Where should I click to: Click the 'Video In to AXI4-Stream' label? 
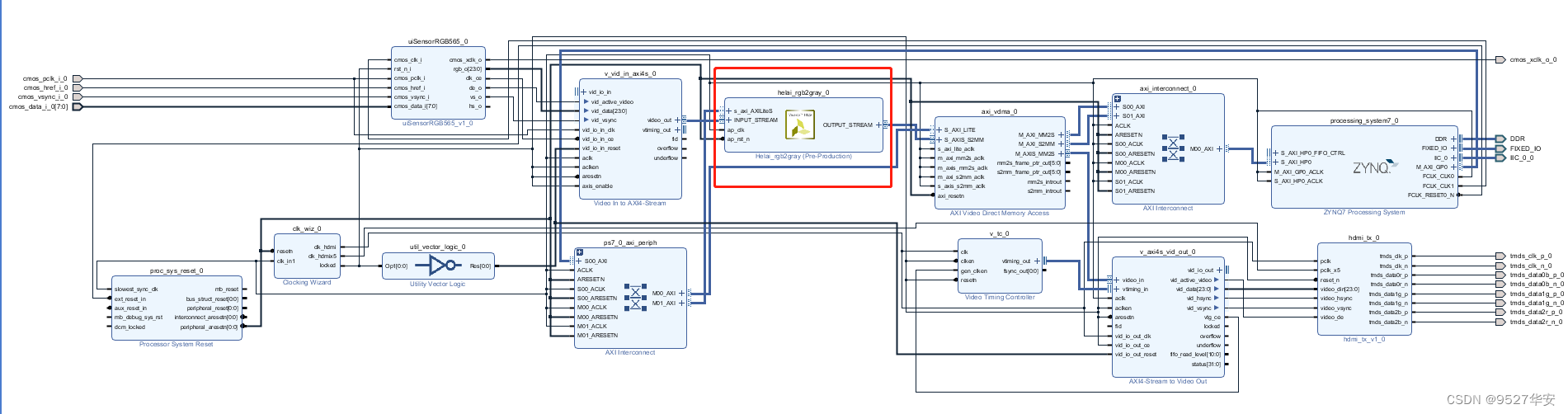630,204
